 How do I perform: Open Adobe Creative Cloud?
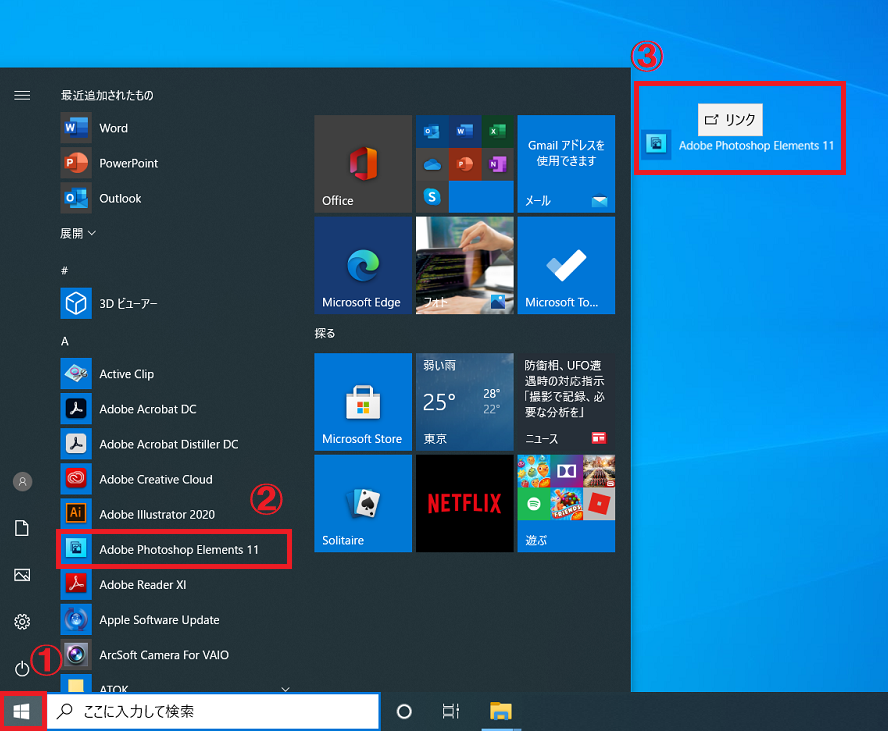(x=176, y=479)
